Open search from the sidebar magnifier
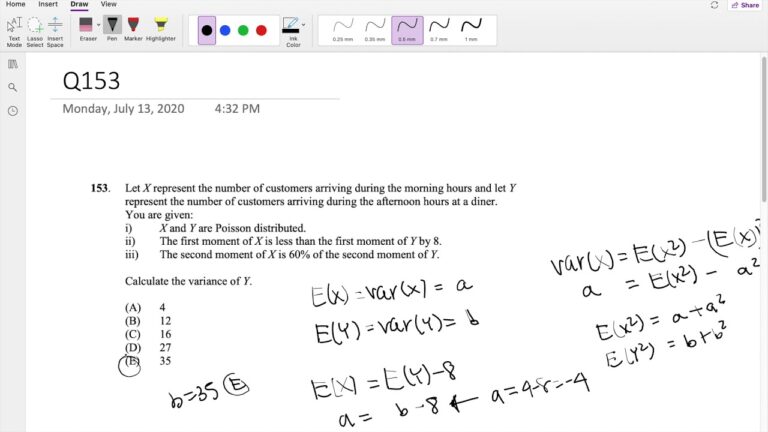768x432 pixels. [x=13, y=87]
